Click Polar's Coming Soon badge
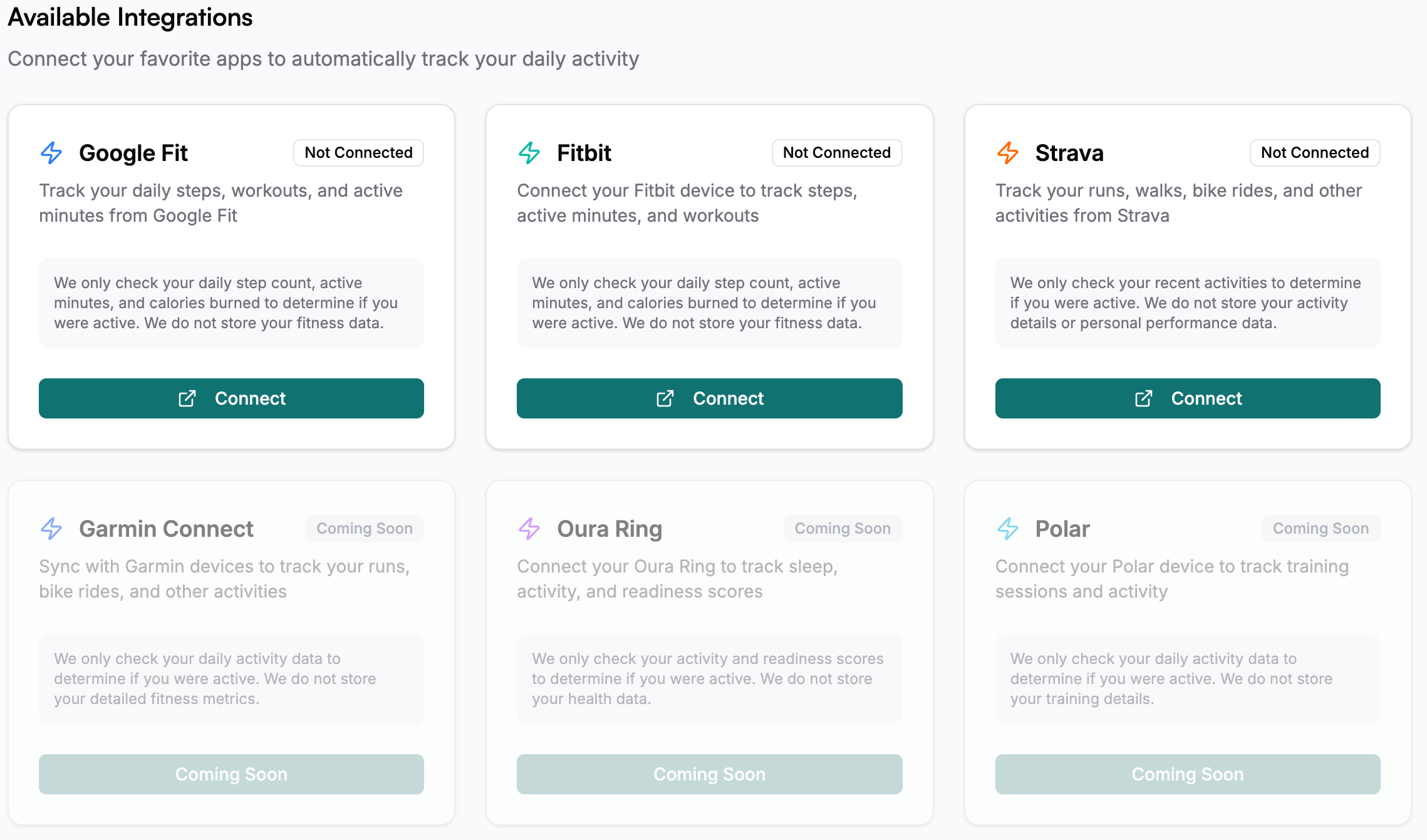Viewport: 1427px width, 840px height. [x=1321, y=529]
